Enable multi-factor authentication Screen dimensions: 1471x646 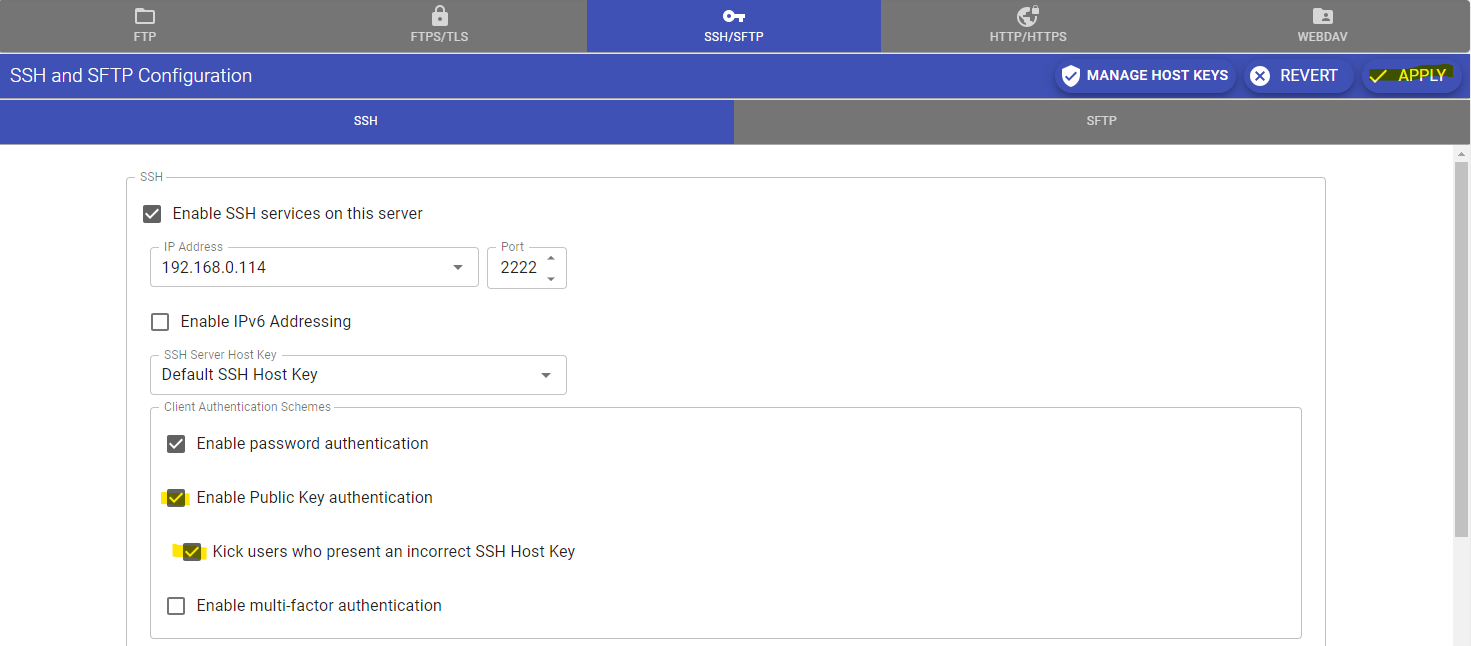[176, 605]
